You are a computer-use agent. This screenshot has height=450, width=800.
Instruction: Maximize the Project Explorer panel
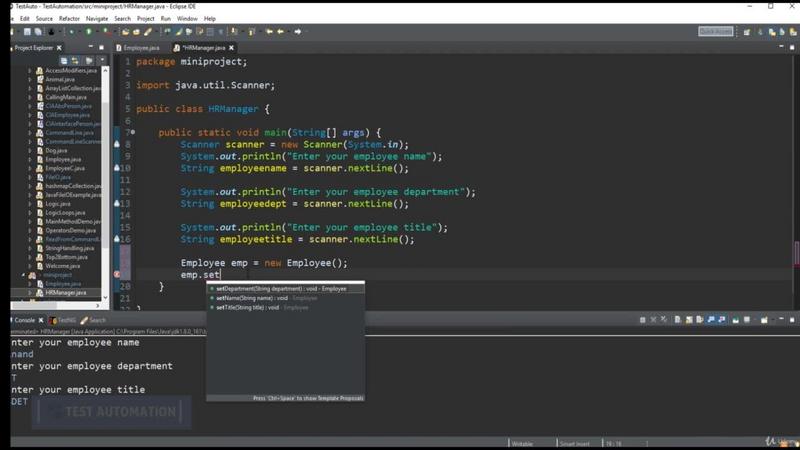[101, 47]
